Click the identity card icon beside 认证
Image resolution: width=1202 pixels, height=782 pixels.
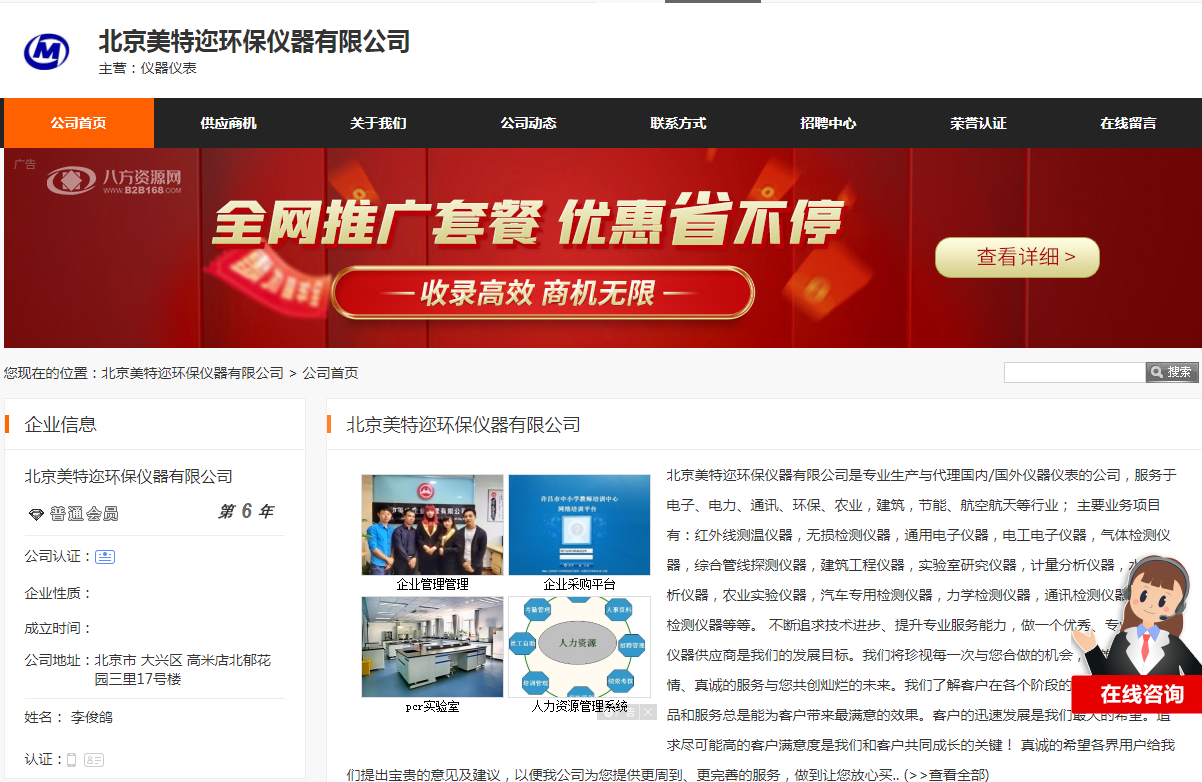click(x=94, y=760)
